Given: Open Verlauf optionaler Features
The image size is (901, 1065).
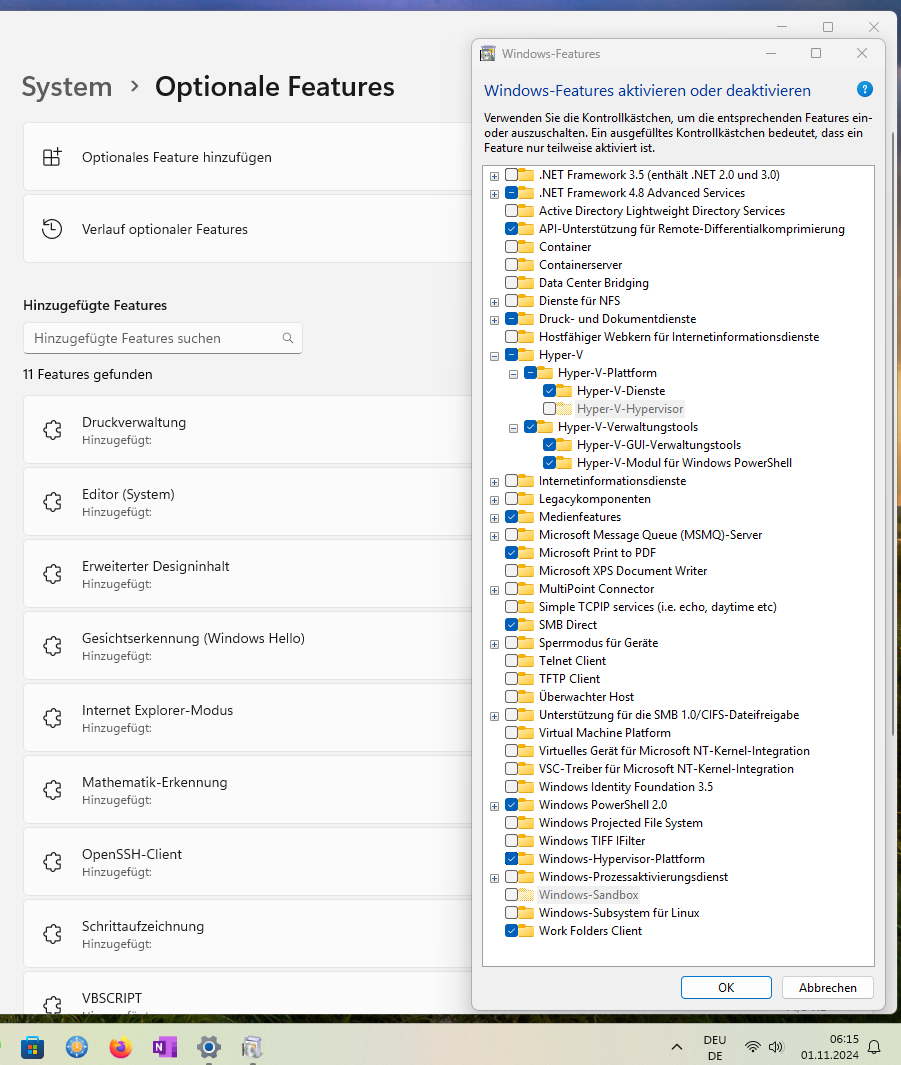Looking at the screenshot, I should click(x=248, y=229).
